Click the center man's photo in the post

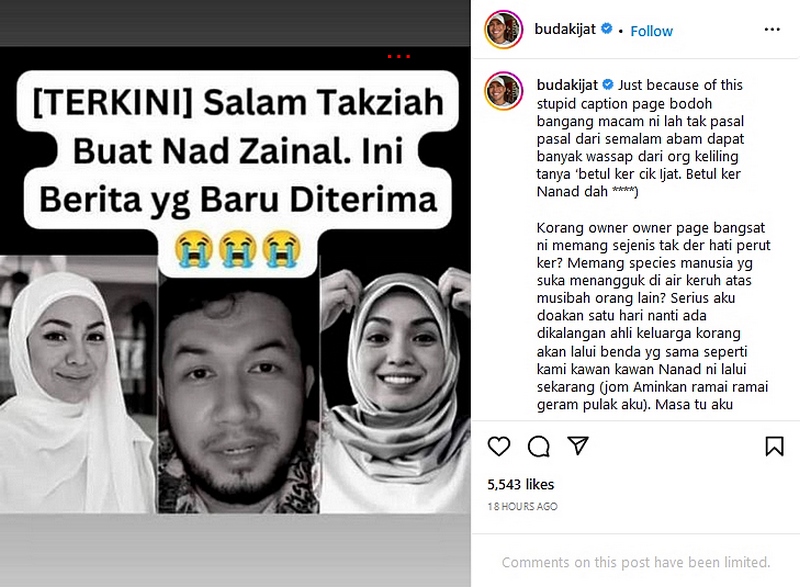click(x=238, y=395)
